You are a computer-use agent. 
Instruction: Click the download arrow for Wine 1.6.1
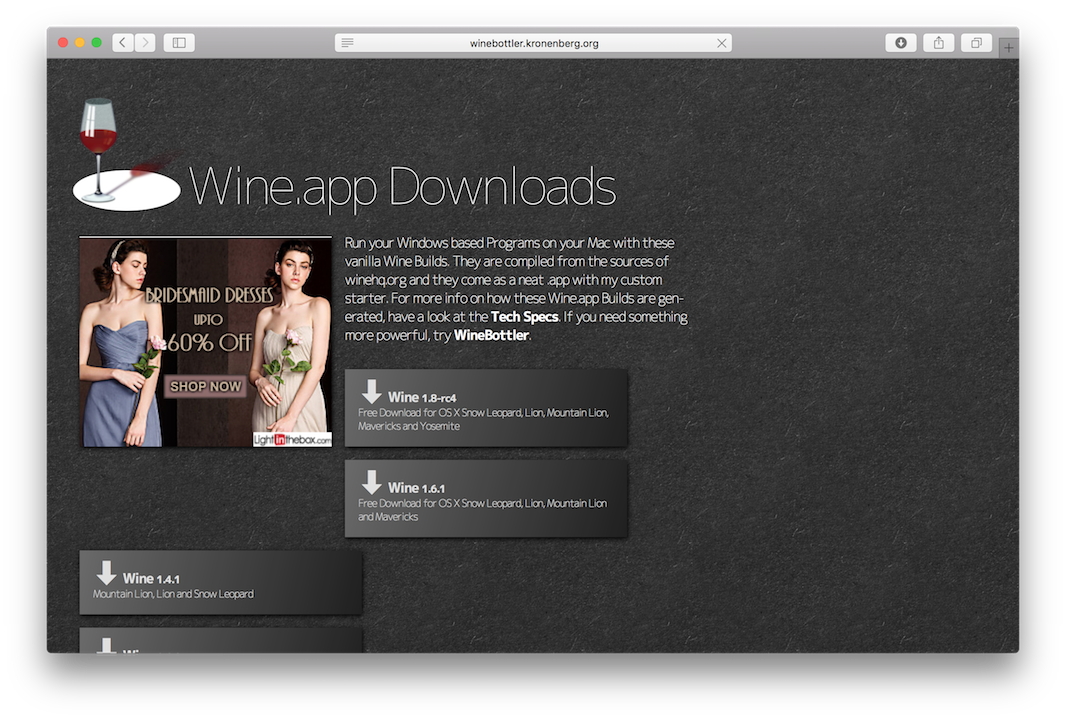371,482
